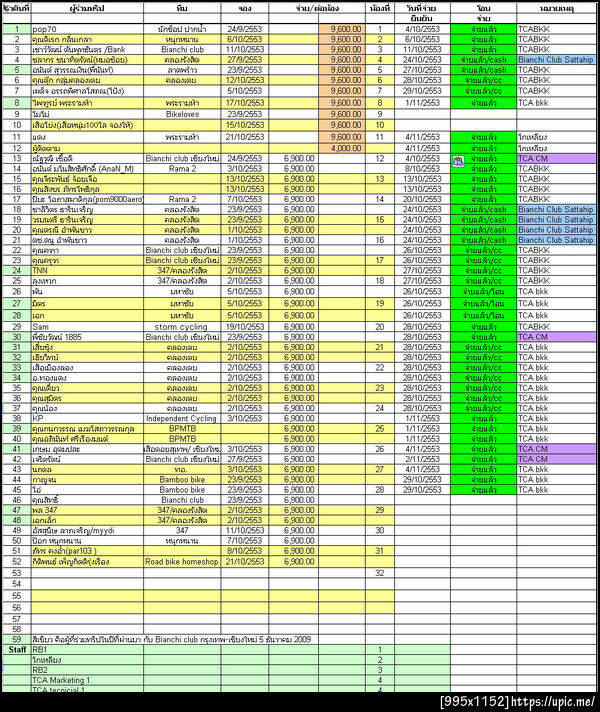Select the name cell containing 'myydi'
Viewport: 600px width, 712px height.
(87, 530)
